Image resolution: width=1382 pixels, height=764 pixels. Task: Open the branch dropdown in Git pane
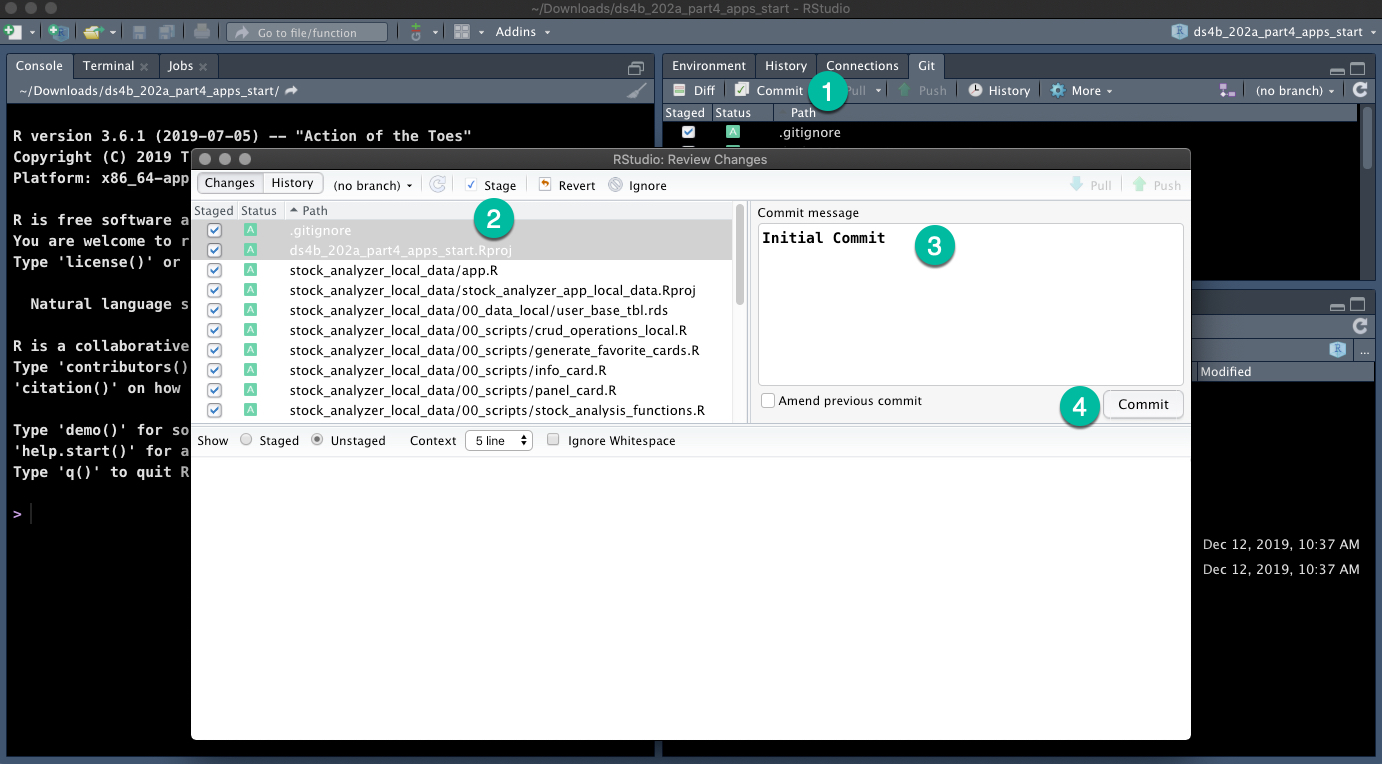1295,91
